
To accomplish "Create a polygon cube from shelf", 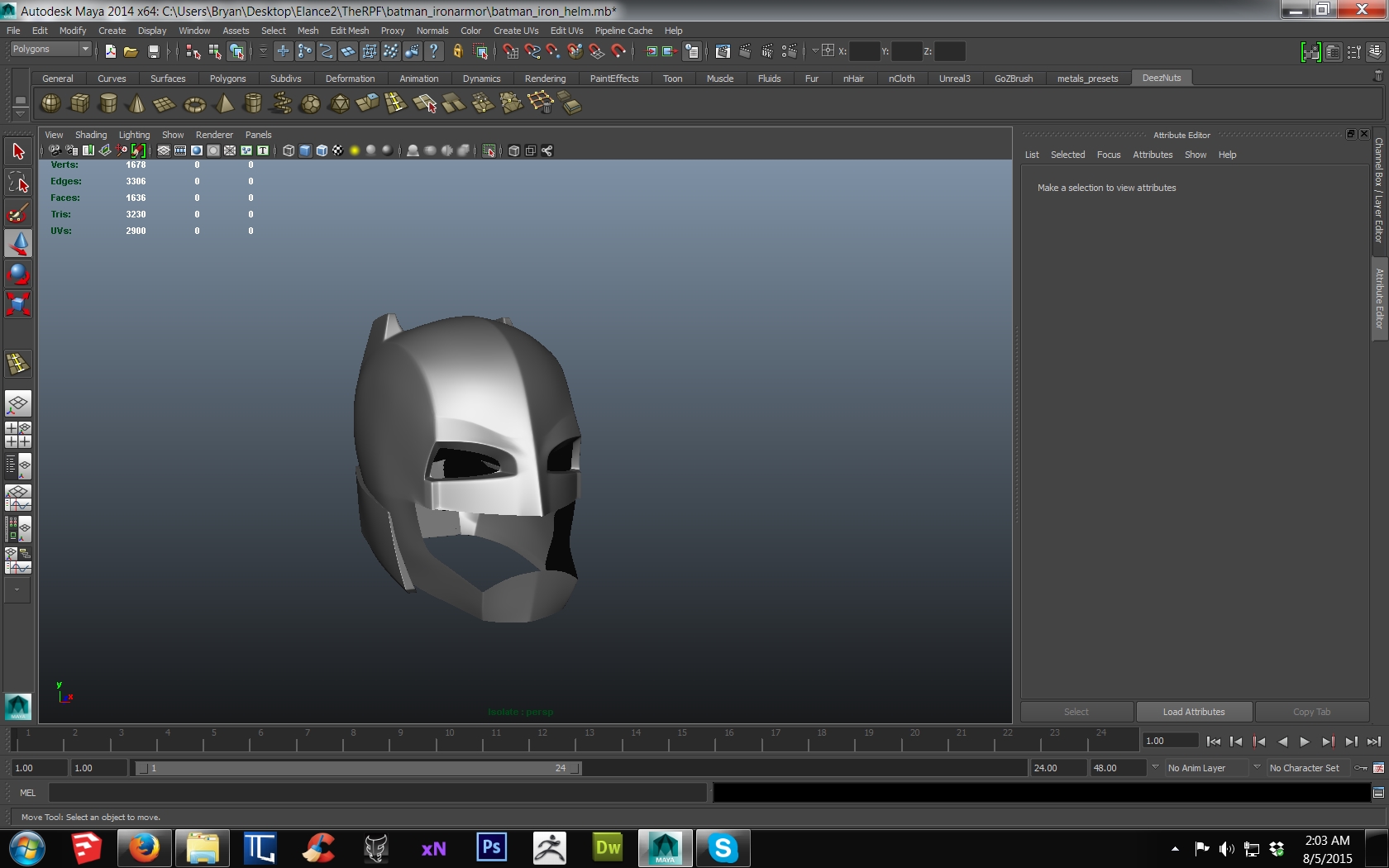I will point(80,103).
